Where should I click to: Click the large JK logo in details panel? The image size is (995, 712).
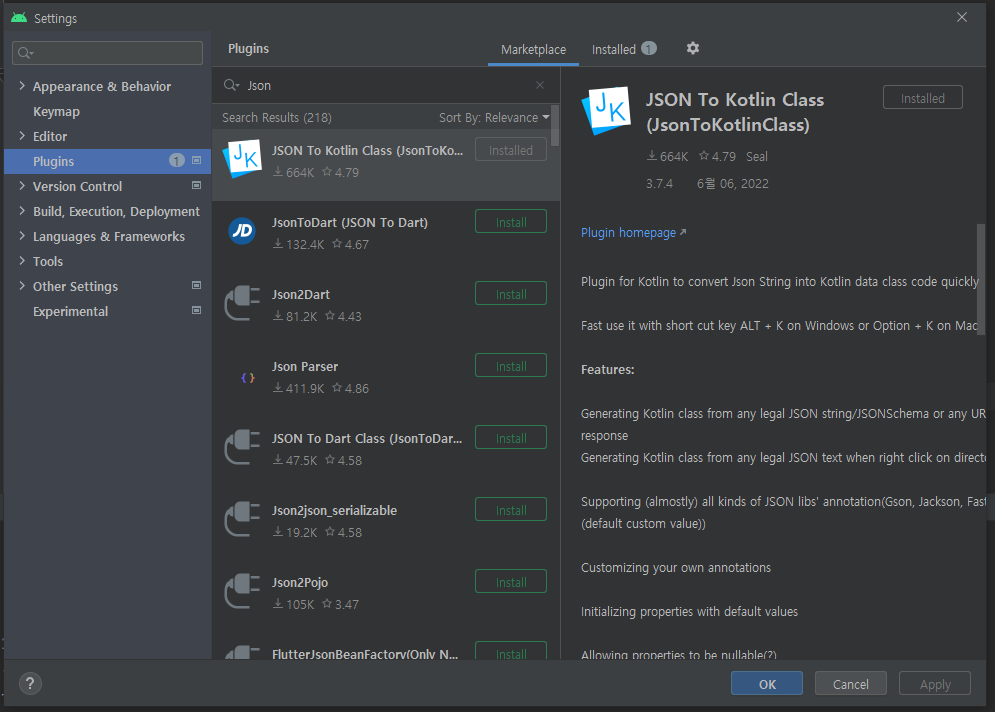(x=607, y=110)
